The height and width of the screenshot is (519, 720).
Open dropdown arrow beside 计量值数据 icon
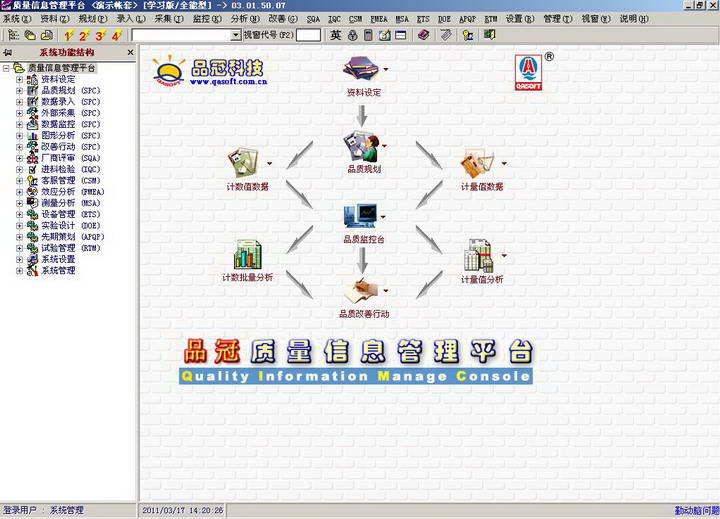(x=504, y=163)
